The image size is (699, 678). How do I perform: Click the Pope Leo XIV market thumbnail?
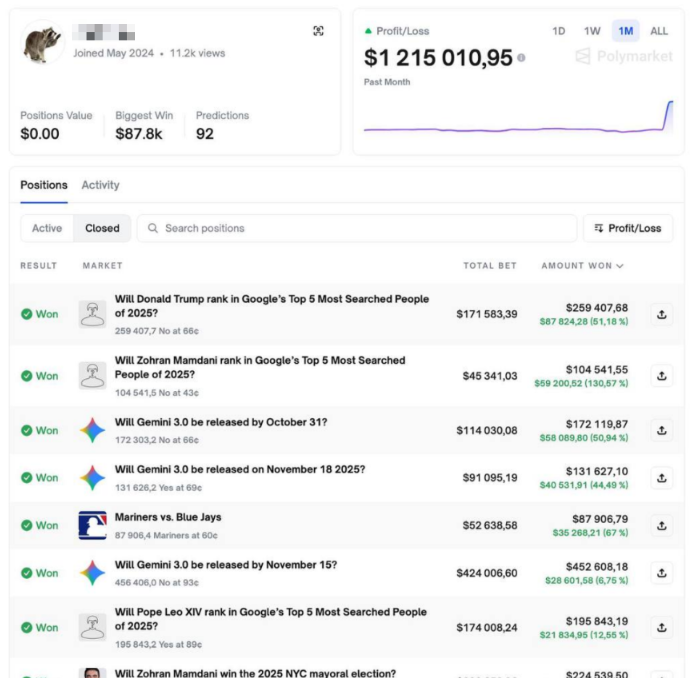tap(92, 628)
